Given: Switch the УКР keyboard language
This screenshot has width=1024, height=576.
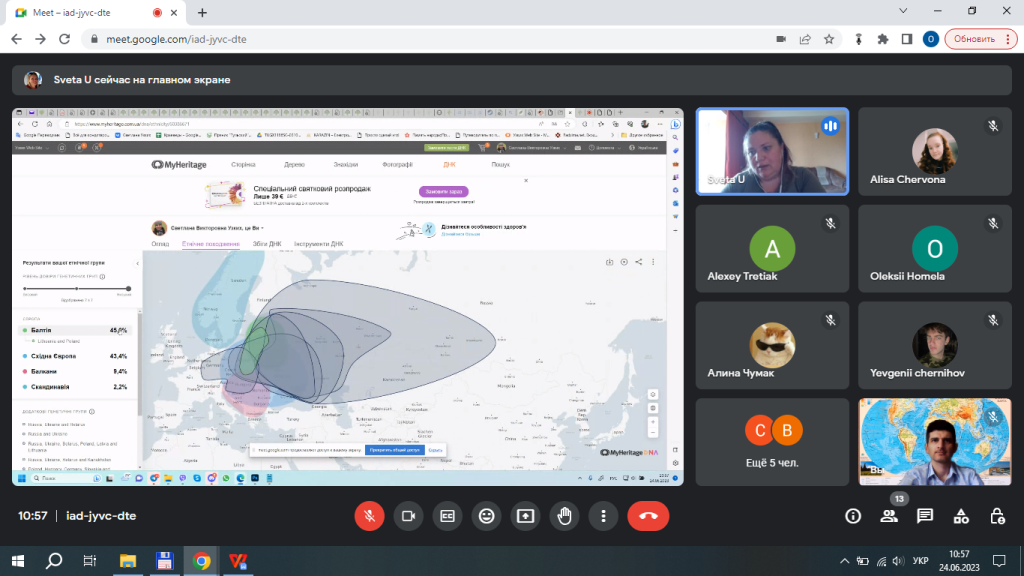Looking at the screenshot, I should pyautogui.click(x=920, y=561).
